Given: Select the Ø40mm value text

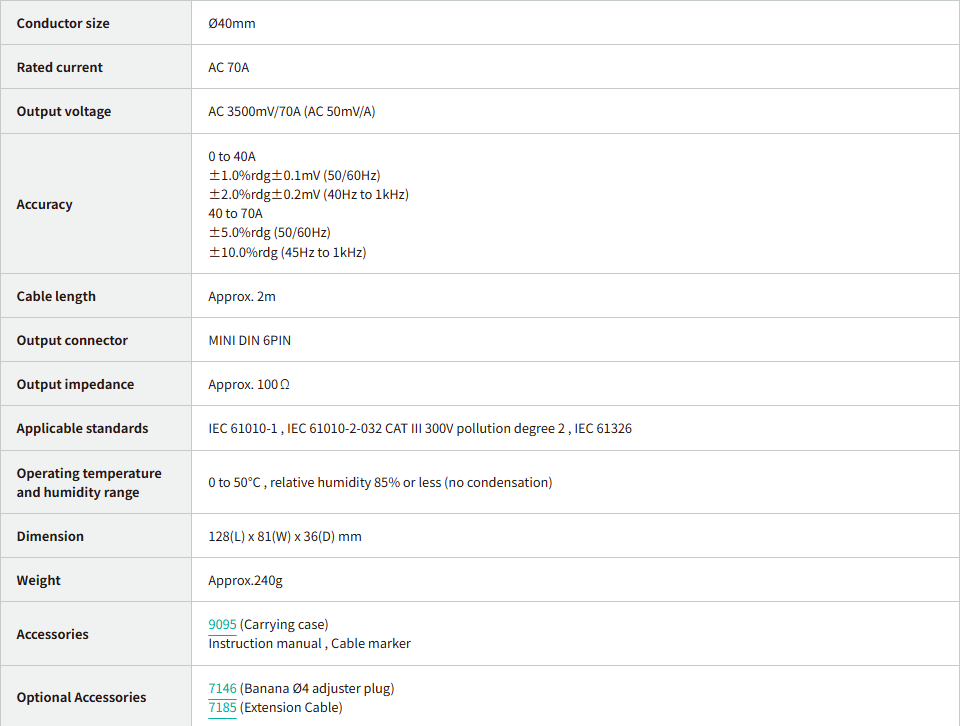Looking at the screenshot, I should pyautogui.click(x=232, y=23).
